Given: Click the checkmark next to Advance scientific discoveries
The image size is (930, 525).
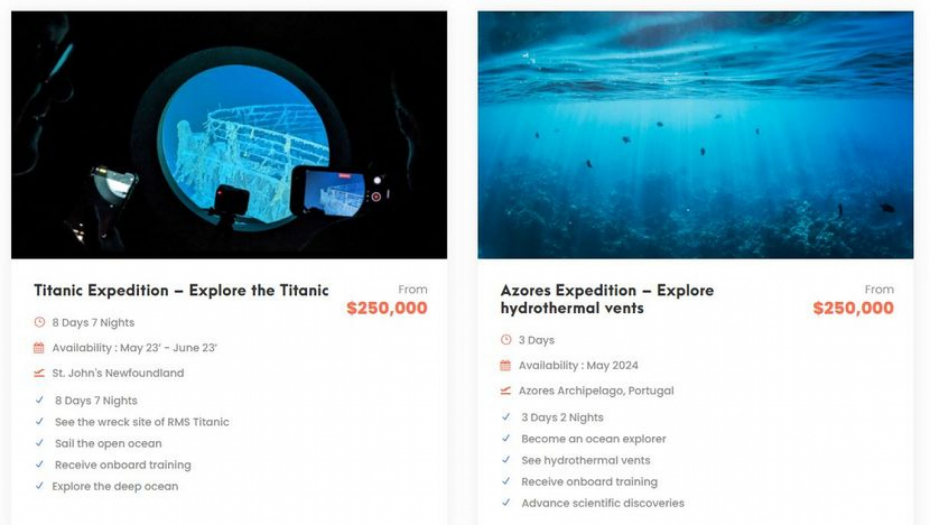Looking at the screenshot, I should click(506, 503).
